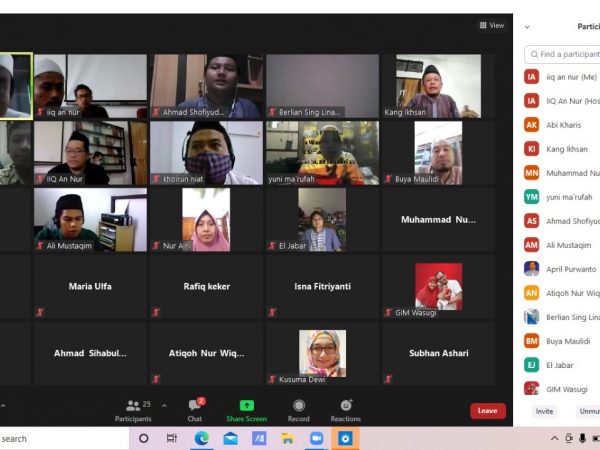Click the Participants icon in toolbar
This screenshot has height=450, width=600.
point(133,408)
